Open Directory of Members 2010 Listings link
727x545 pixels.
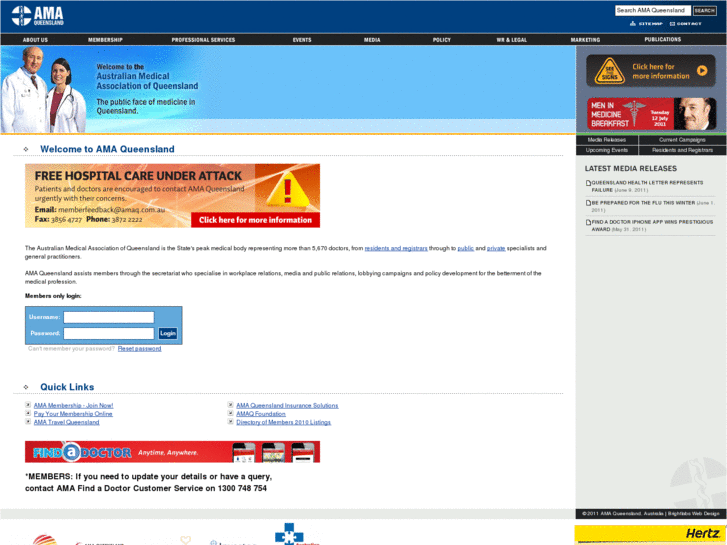283,422
